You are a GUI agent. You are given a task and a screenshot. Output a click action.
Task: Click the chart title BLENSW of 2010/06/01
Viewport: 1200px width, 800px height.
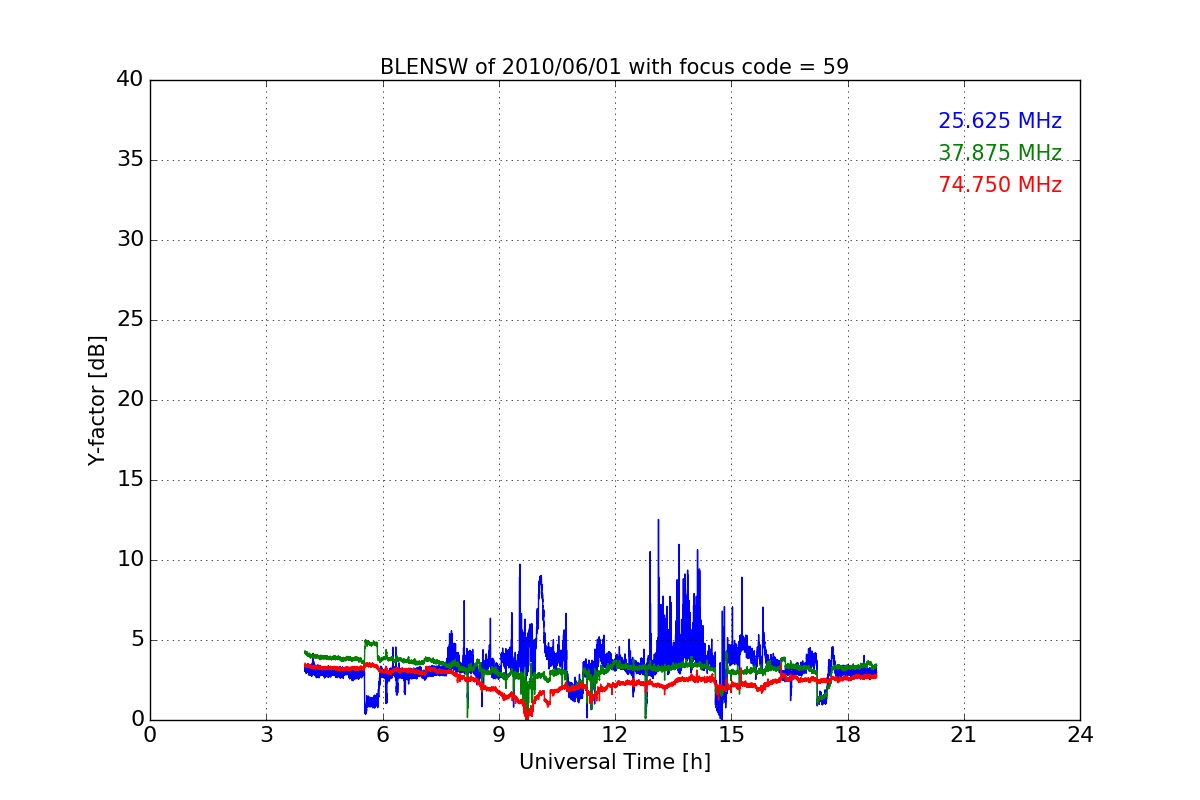[x=614, y=67]
